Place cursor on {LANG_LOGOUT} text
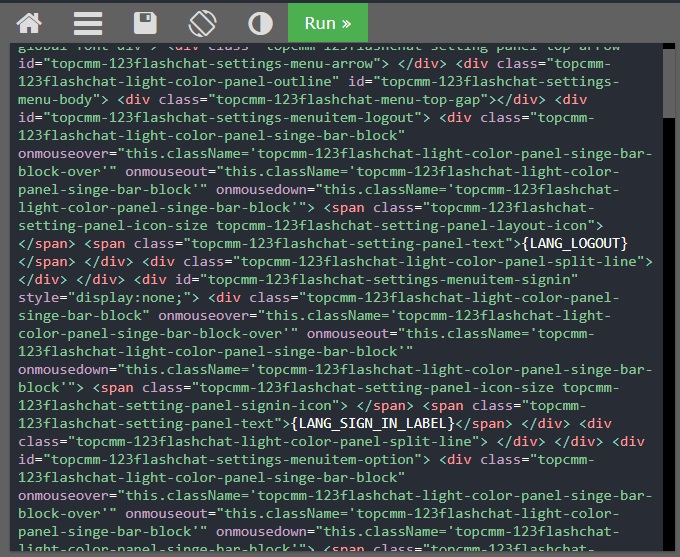The height and width of the screenshot is (557, 680). click(x=575, y=244)
